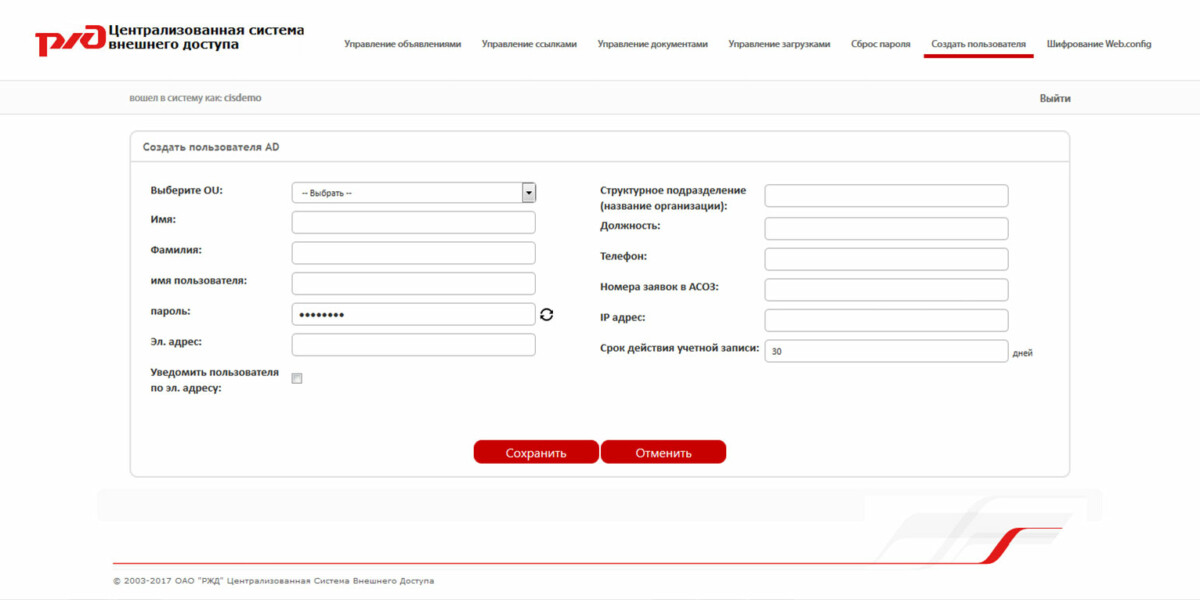The height and width of the screenshot is (600, 1200).
Task: Click the password regenerate refresh icon
Action: click(547, 313)
